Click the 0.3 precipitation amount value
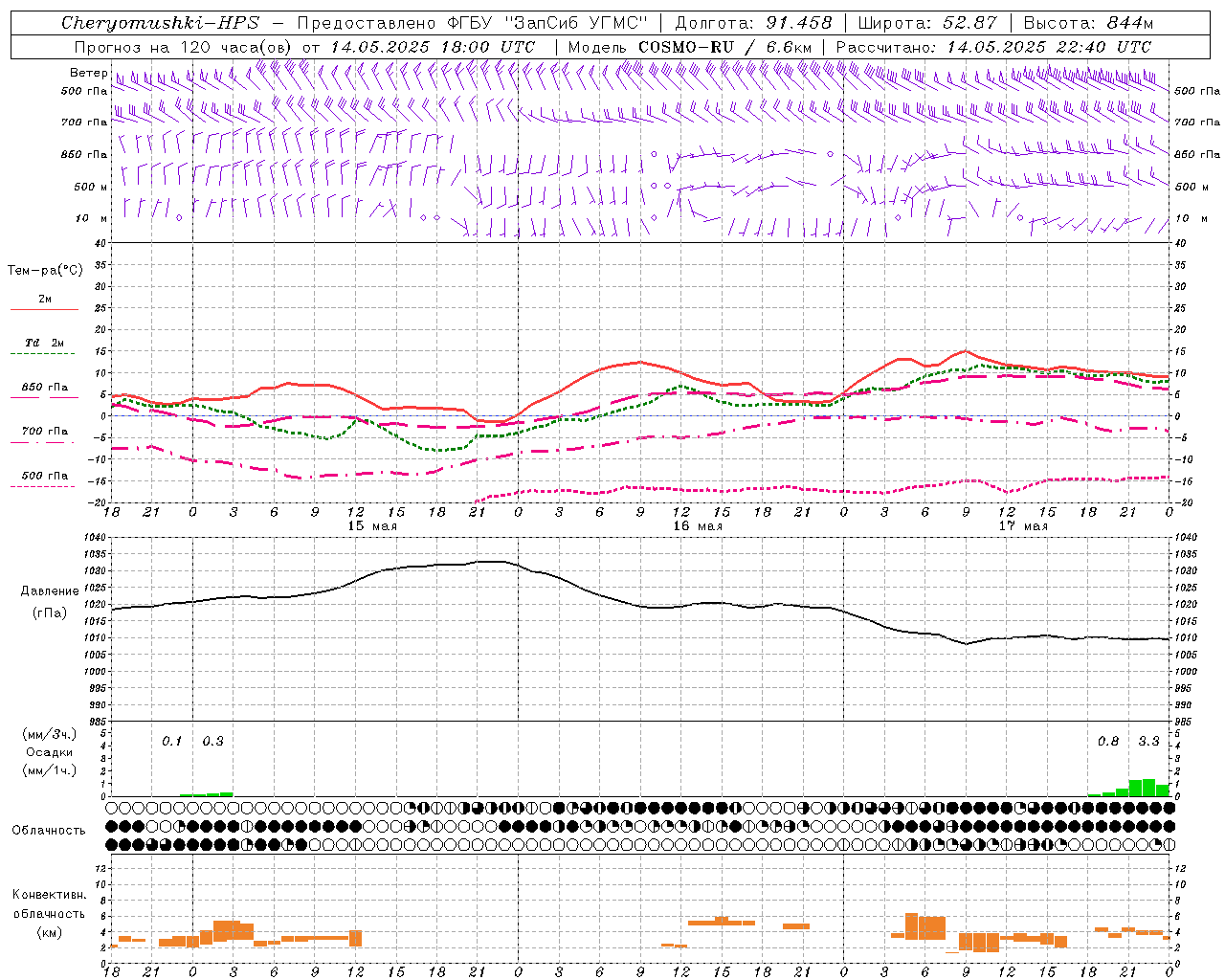Image resolution: width=1225 pixels, height=980 pixels. [x=212, y=742]
